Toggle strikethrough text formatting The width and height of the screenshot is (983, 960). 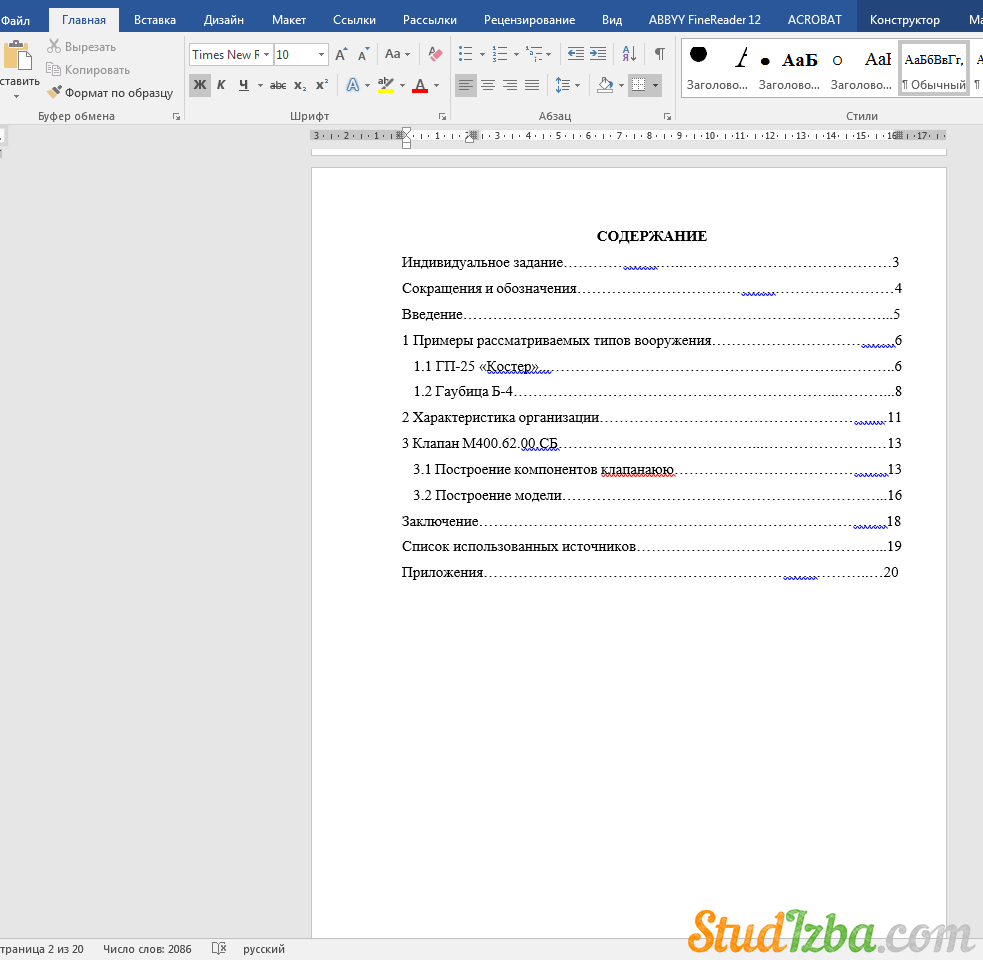[x=278, y=85]
